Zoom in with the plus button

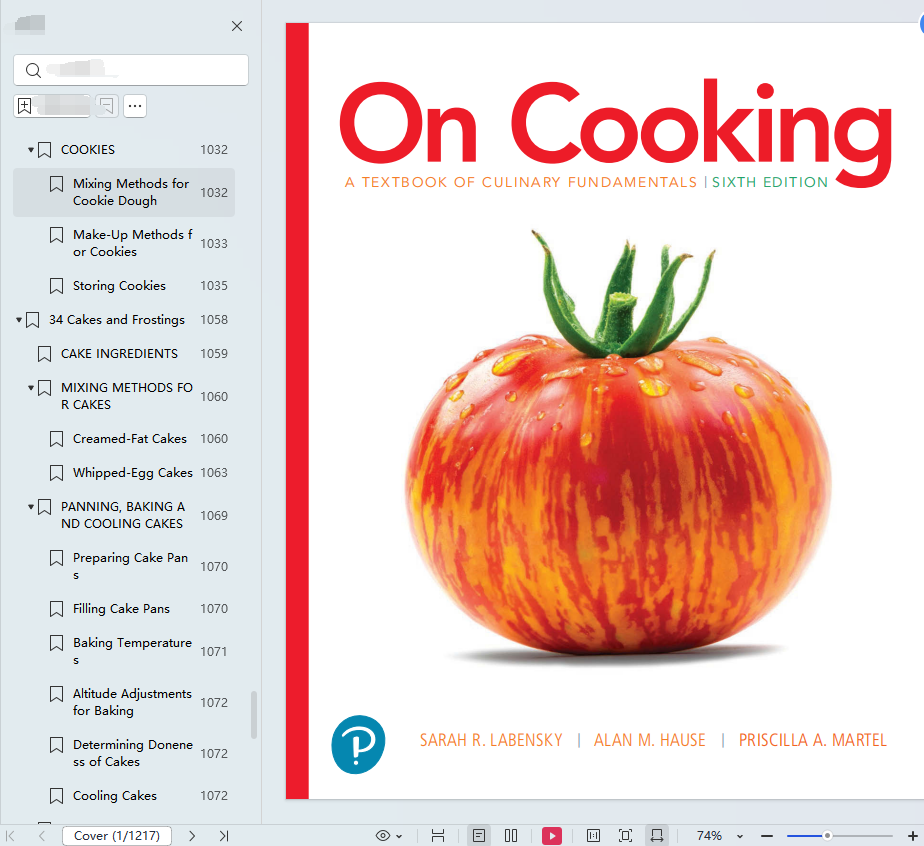click(x=912, y=835)
